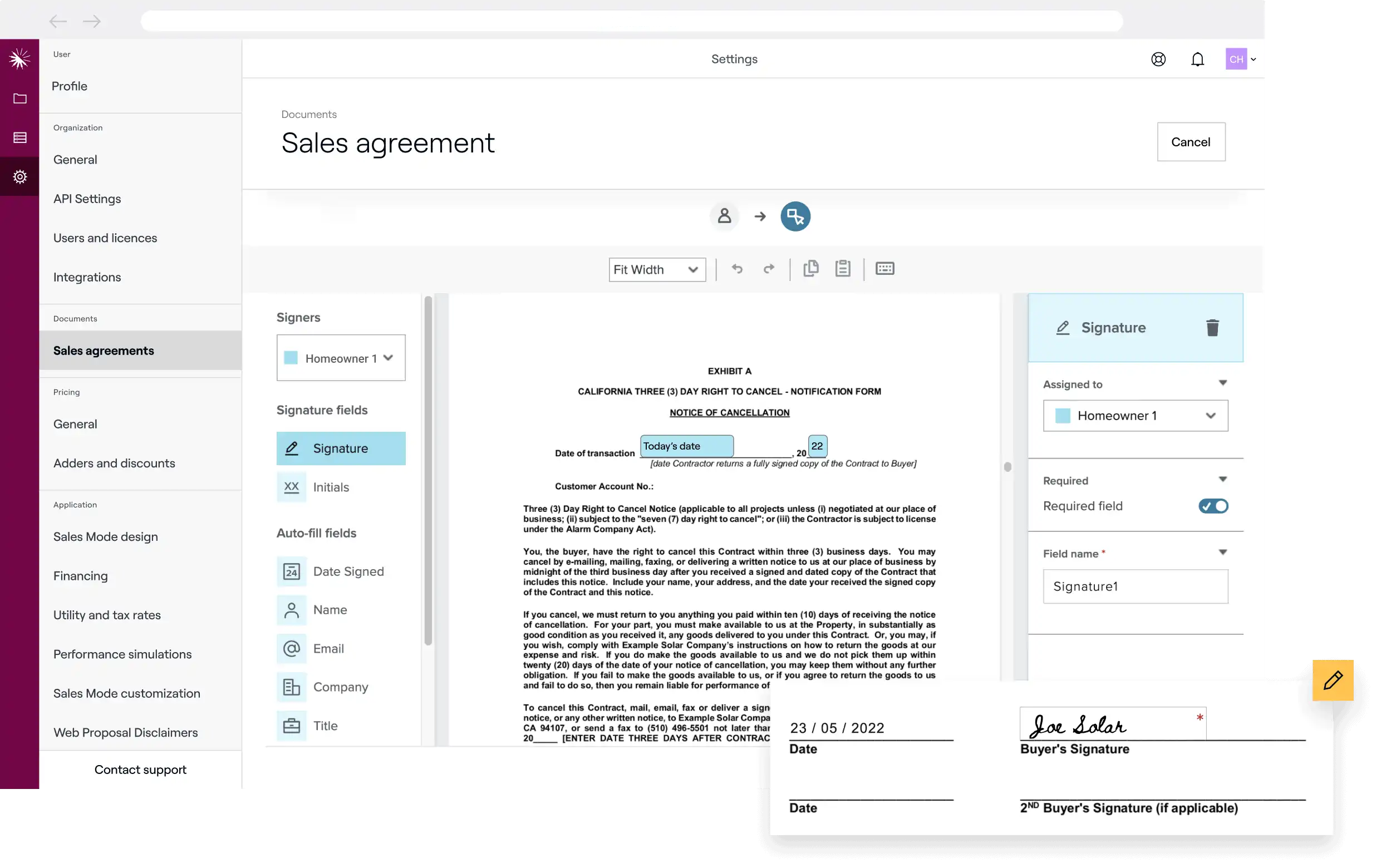Open the Homeowner 1 signers dropdown

point(341,358)
